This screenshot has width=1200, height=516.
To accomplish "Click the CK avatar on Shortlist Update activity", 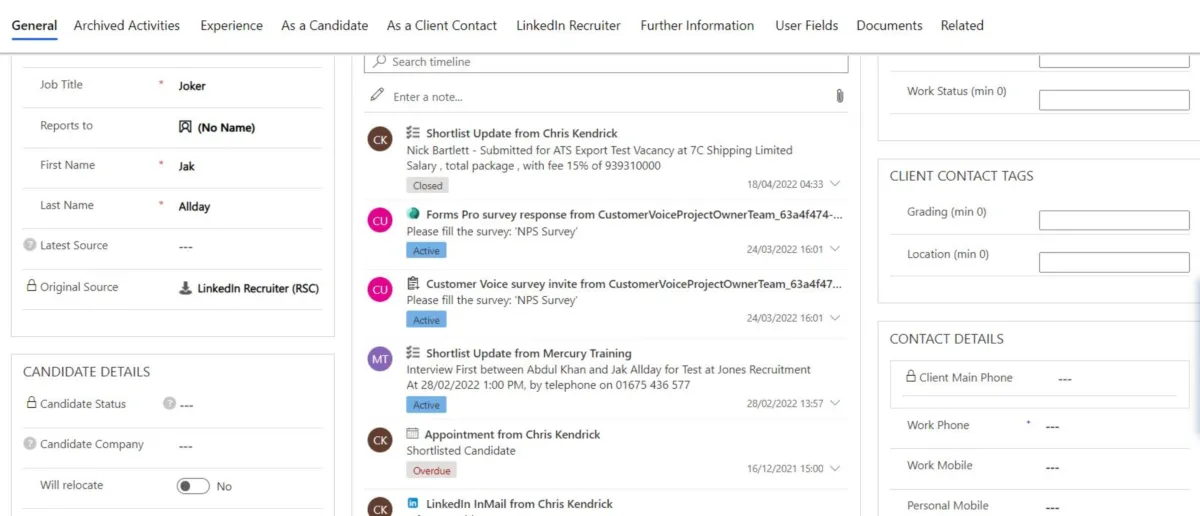I will click(x=380, y=140).
